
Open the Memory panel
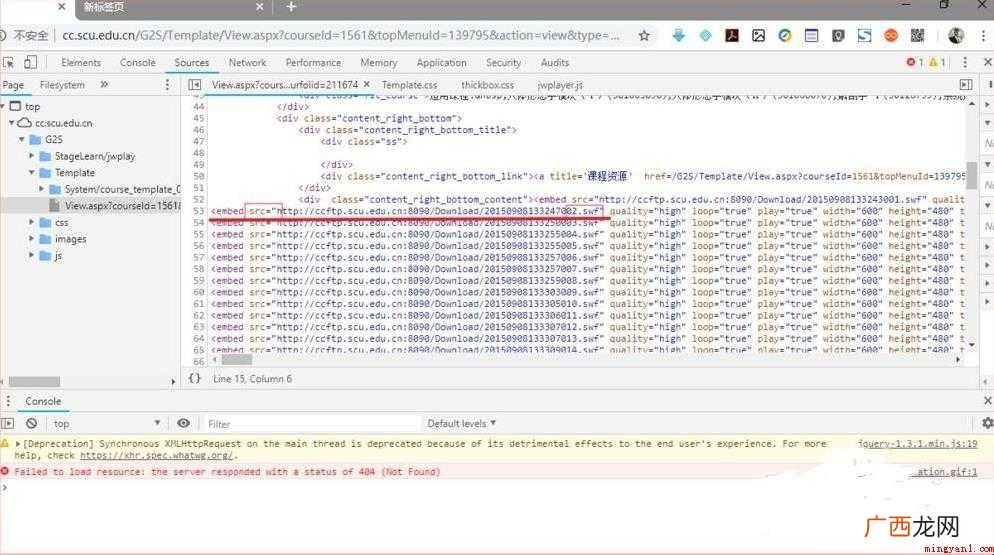378,62
